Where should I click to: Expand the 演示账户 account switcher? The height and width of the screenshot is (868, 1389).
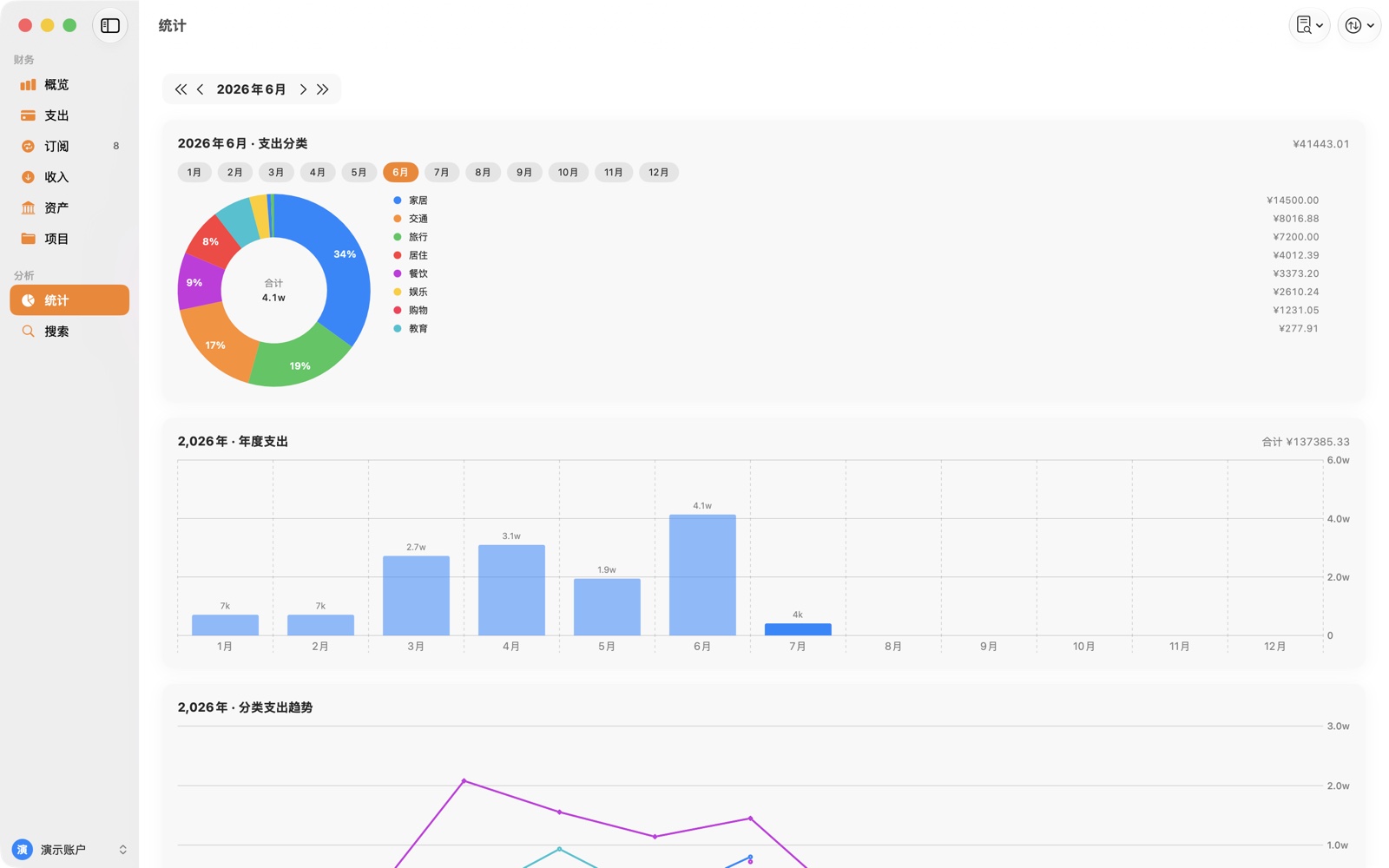[x=69, y=849]
